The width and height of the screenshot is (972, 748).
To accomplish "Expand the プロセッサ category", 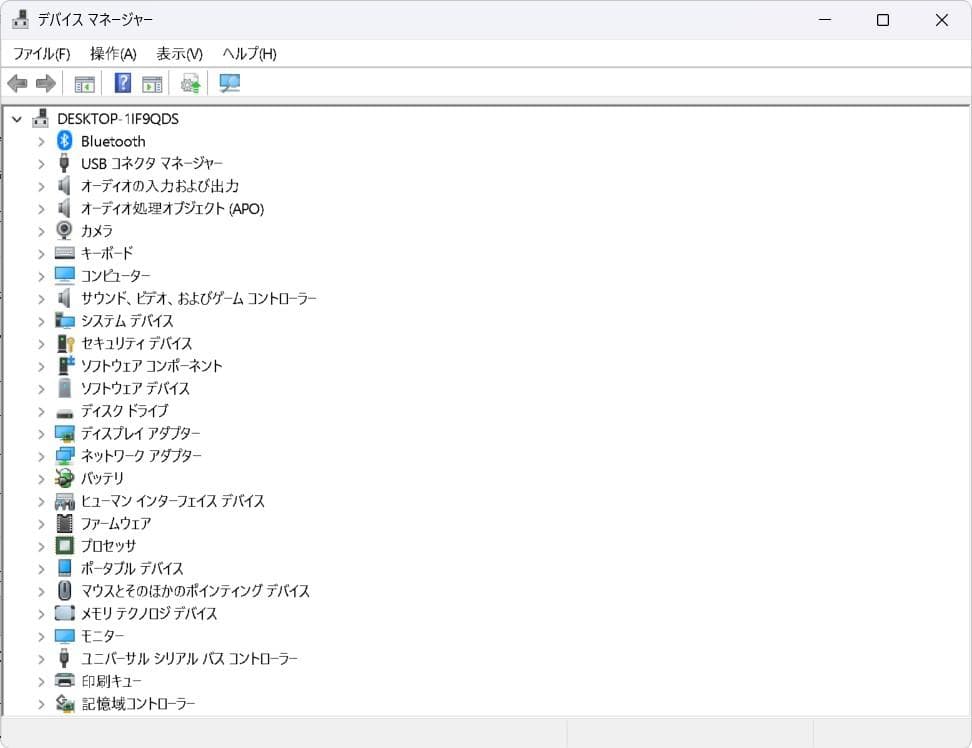I will tap(41, 546).
